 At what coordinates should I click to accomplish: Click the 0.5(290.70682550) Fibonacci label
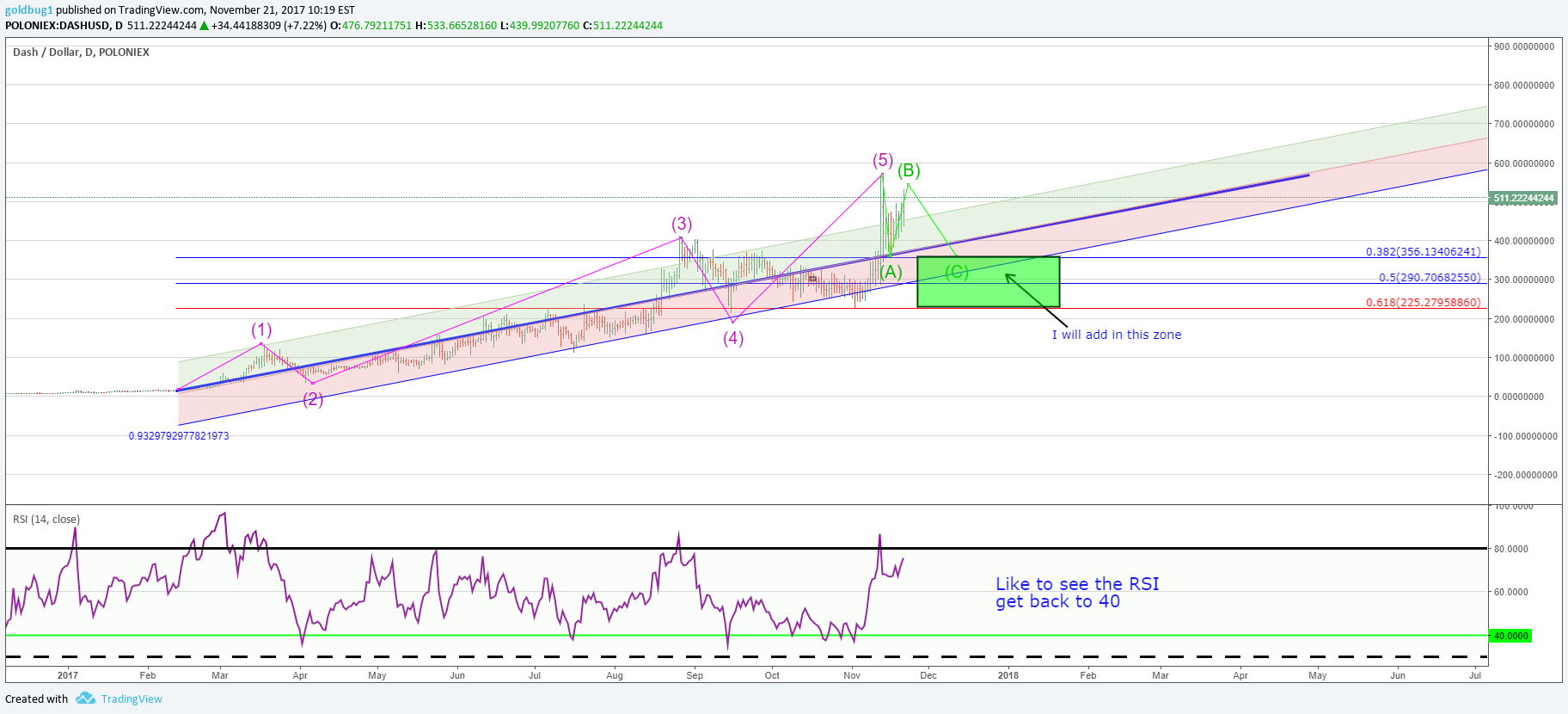pyautogui.click(x=1430, y=278)
